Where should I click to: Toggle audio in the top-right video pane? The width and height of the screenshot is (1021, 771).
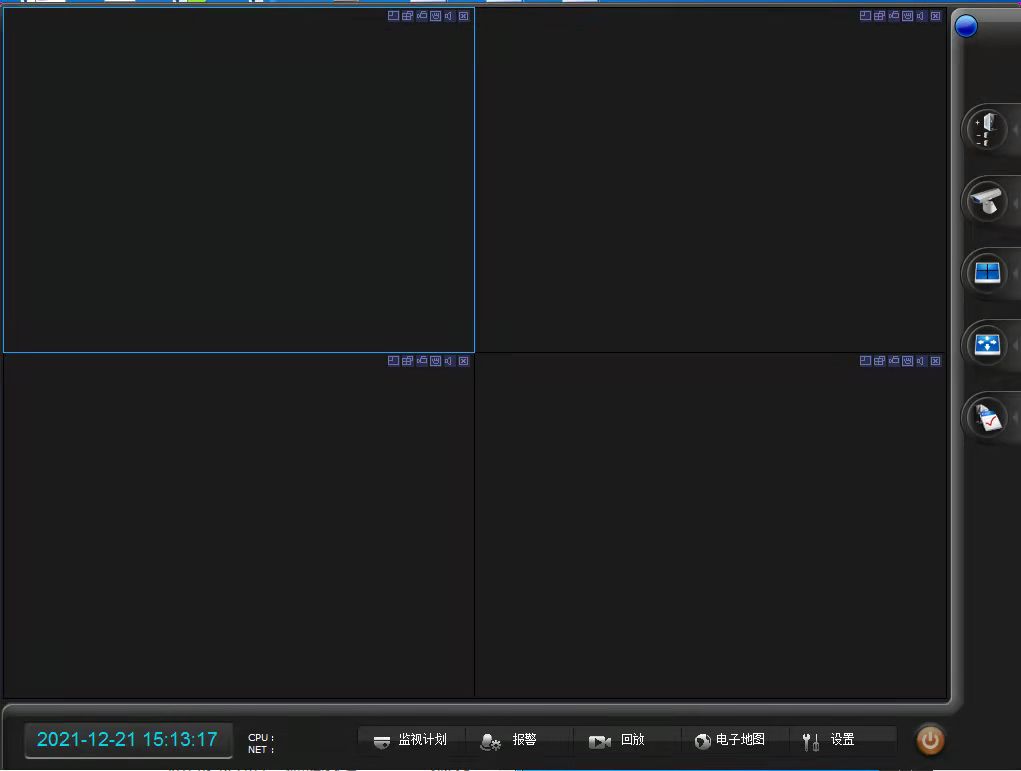click(x=922, y=16)
